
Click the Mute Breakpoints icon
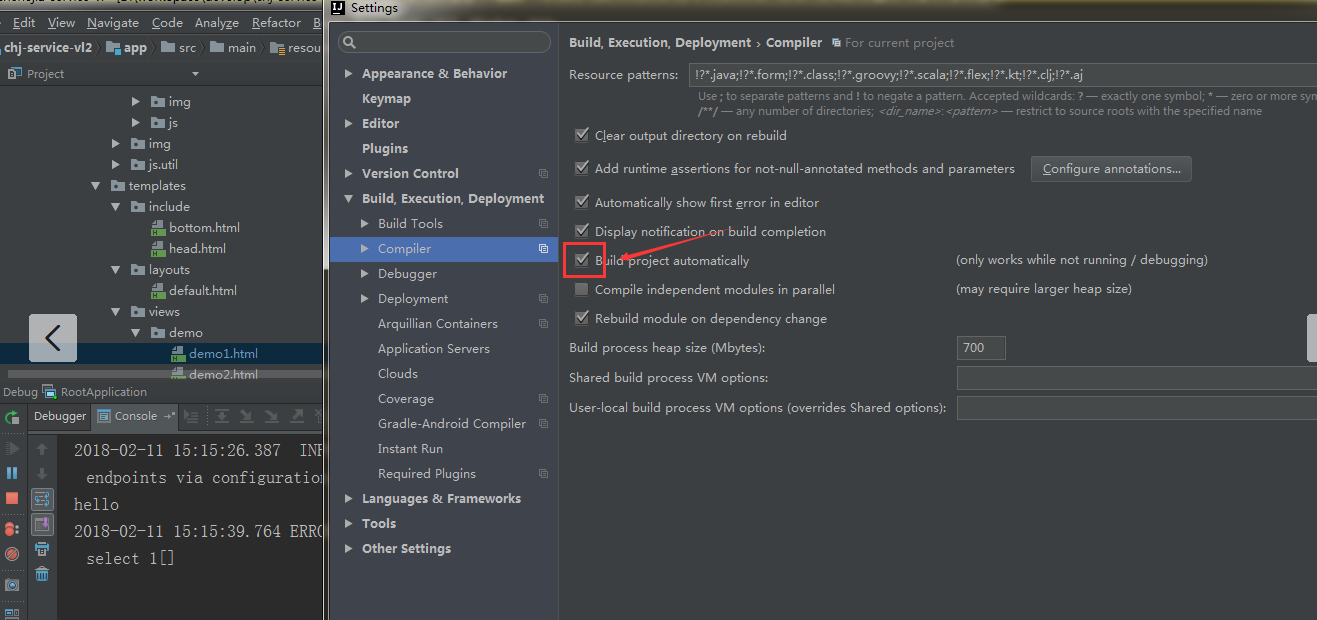tap(12, 554)
